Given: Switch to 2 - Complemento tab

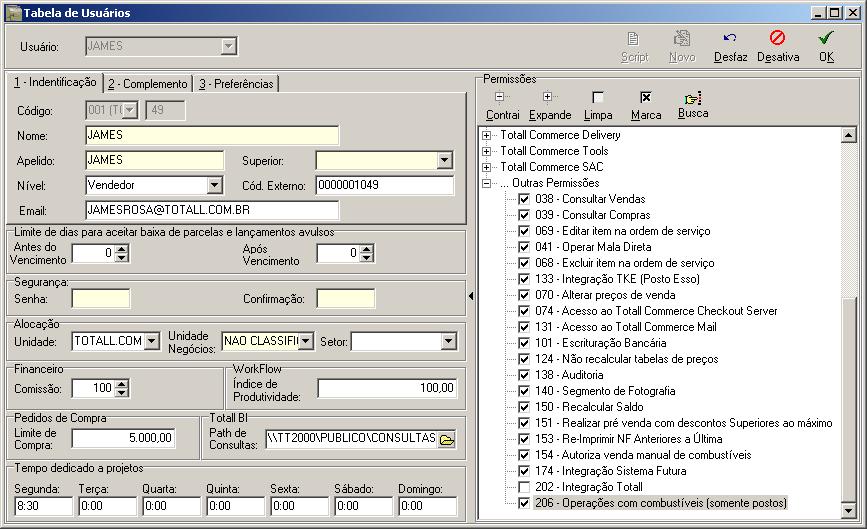Looking at the screenshot, I should pos(148,84).
